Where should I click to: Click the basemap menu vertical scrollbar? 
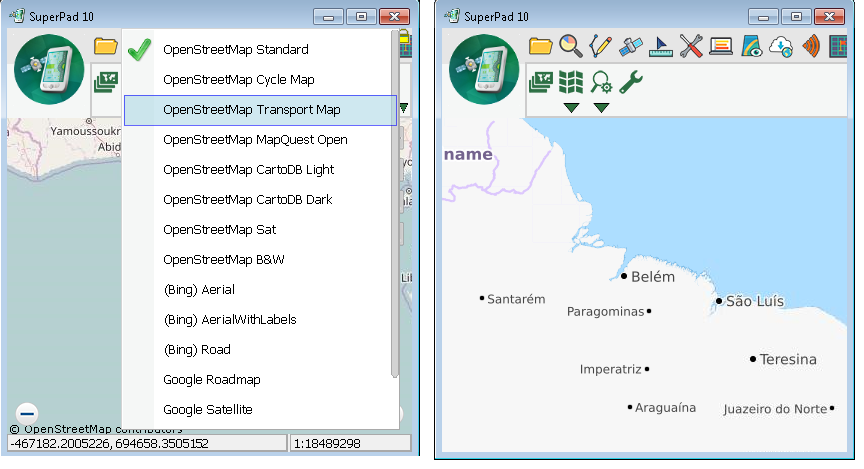395,204
